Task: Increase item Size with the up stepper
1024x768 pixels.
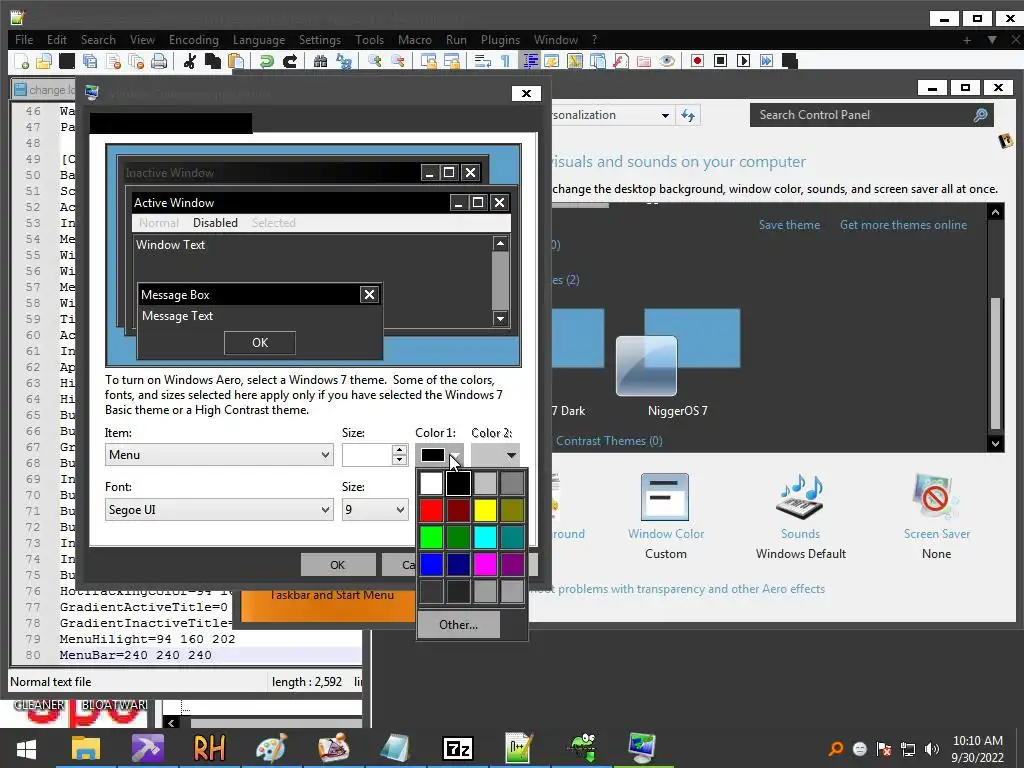Action: [399, 449]
